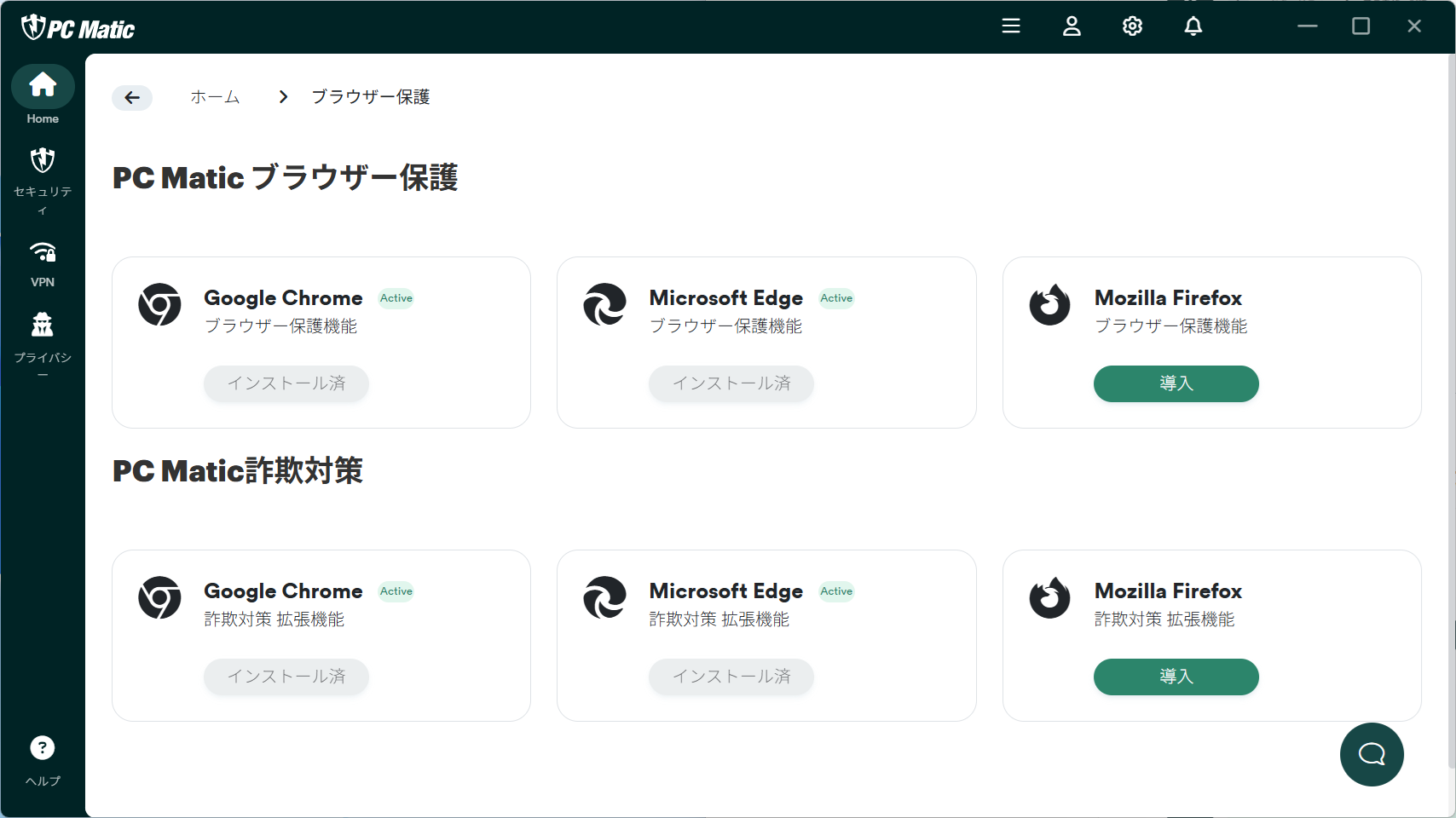
Task: Click Mozilla Firefox title in ブラウザー保護機能 card
Action: coord(1168,298)
